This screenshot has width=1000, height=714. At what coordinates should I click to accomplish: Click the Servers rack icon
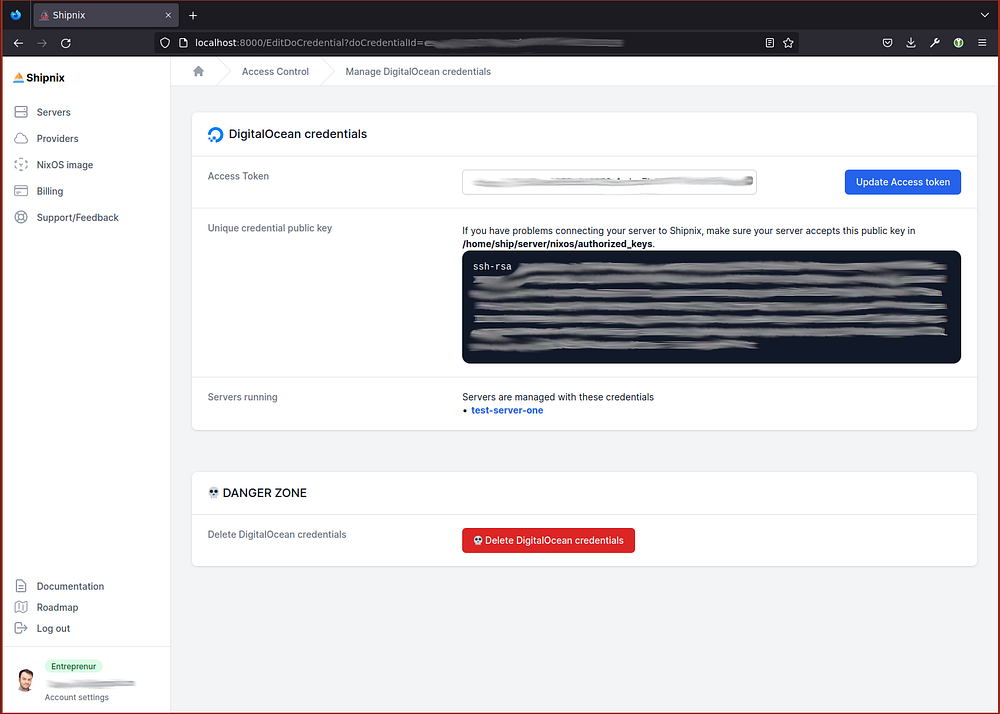[21, 112]
